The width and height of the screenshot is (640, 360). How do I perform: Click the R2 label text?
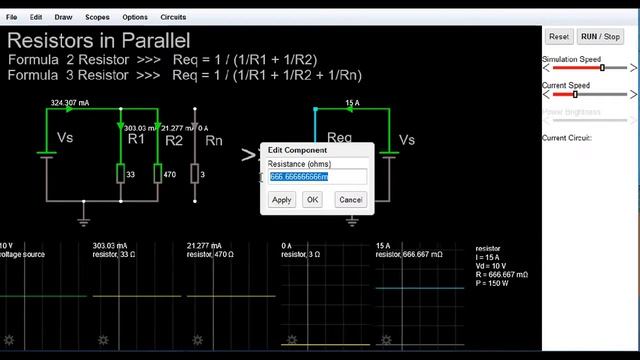pos(174,141)
